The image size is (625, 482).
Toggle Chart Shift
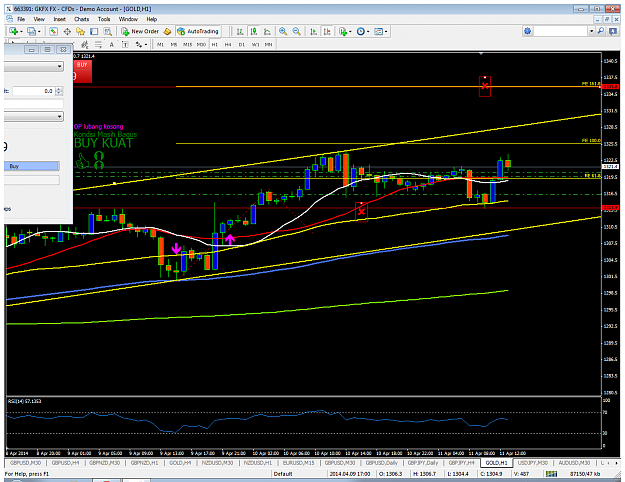point(327,31)
